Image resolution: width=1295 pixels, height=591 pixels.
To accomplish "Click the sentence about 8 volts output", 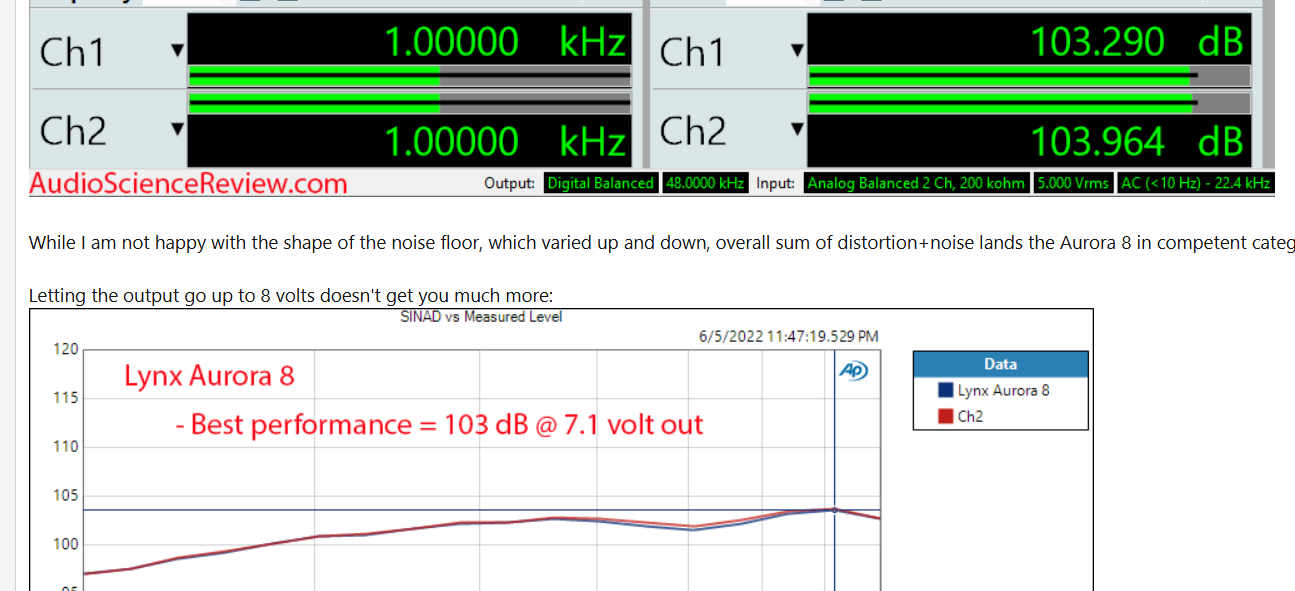I will pos(290,296).
